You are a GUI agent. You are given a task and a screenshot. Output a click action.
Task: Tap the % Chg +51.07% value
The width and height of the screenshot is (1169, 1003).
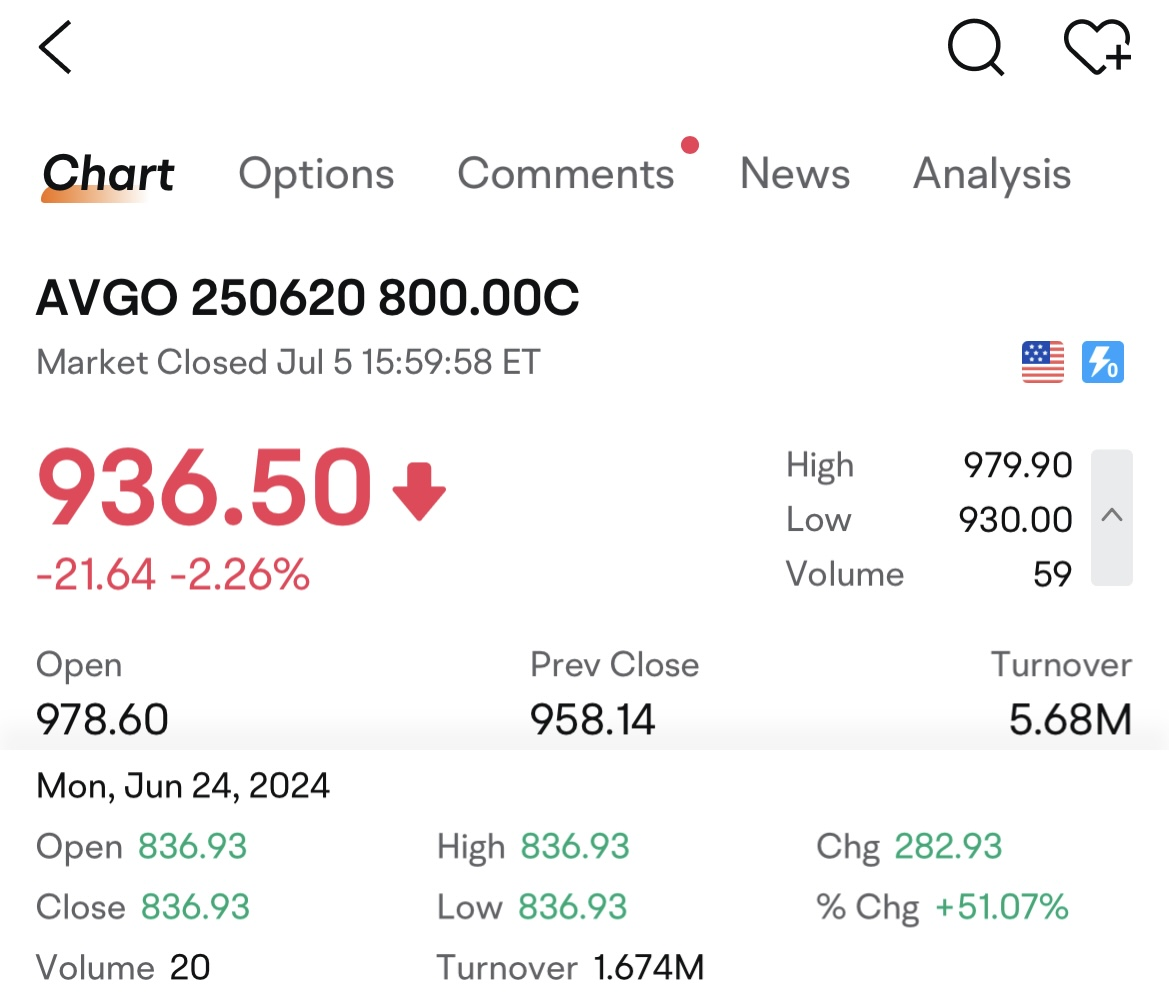1001,907
